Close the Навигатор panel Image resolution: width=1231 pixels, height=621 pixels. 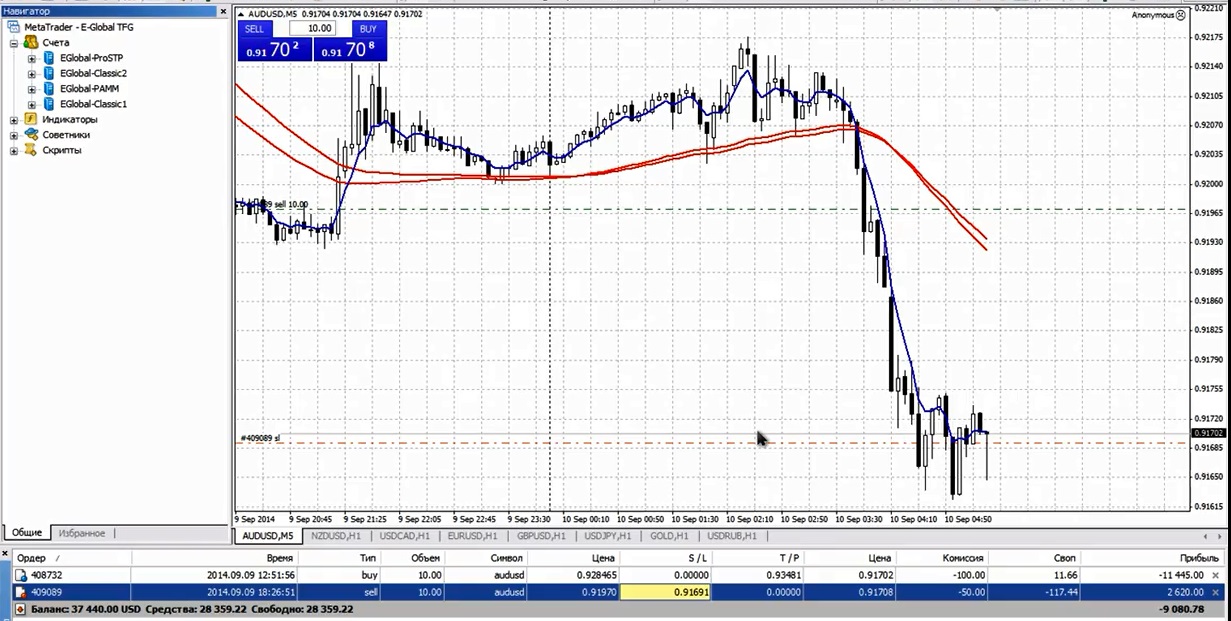click(223, 11)
